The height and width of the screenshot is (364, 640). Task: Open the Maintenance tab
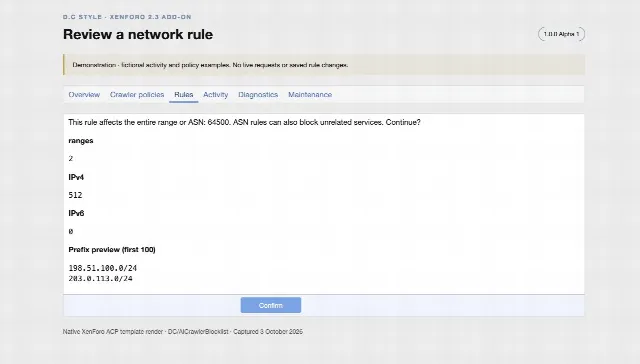click(x=310, y=95)
